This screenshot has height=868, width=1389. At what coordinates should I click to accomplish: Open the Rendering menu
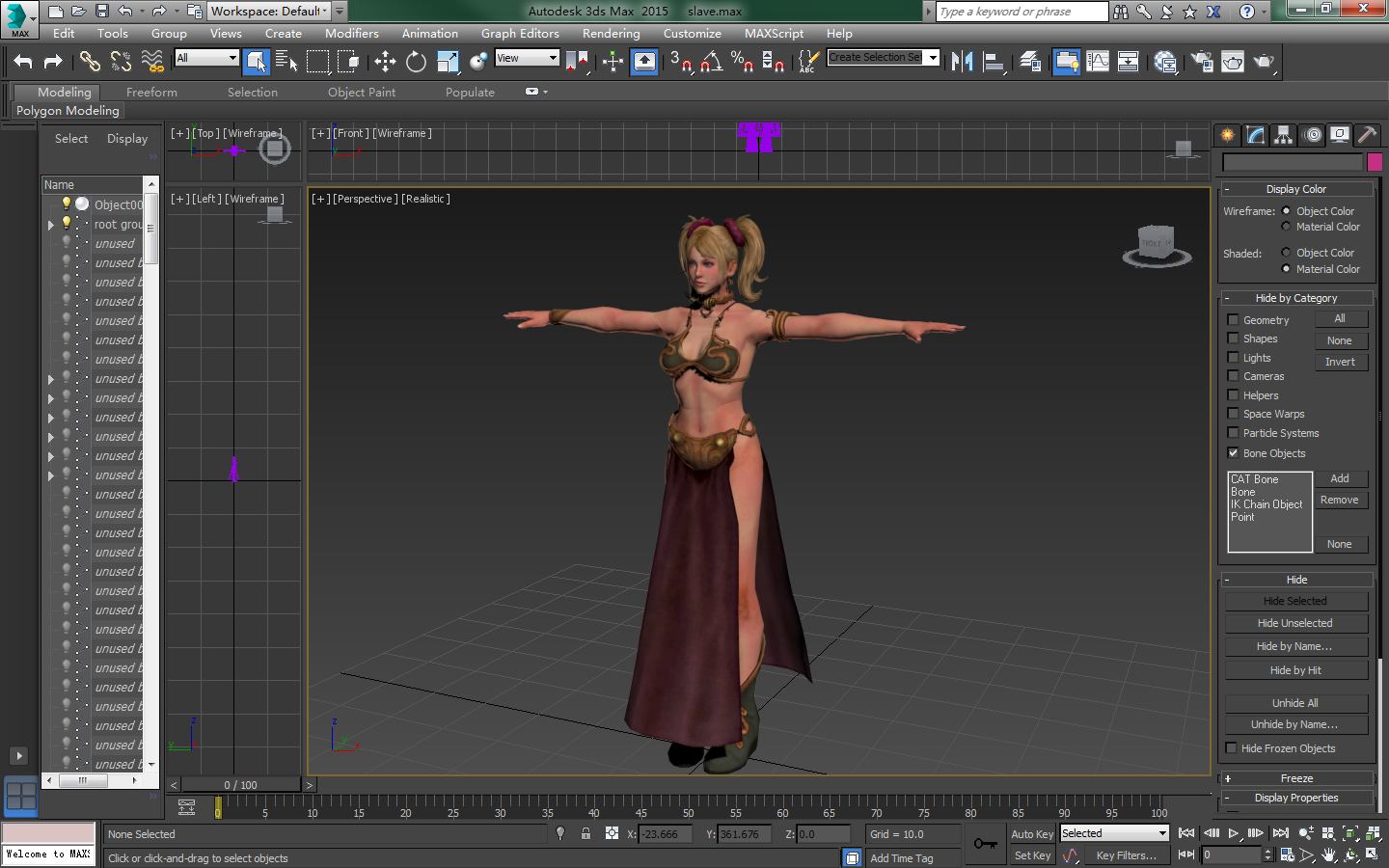click(x=611, y=34)
